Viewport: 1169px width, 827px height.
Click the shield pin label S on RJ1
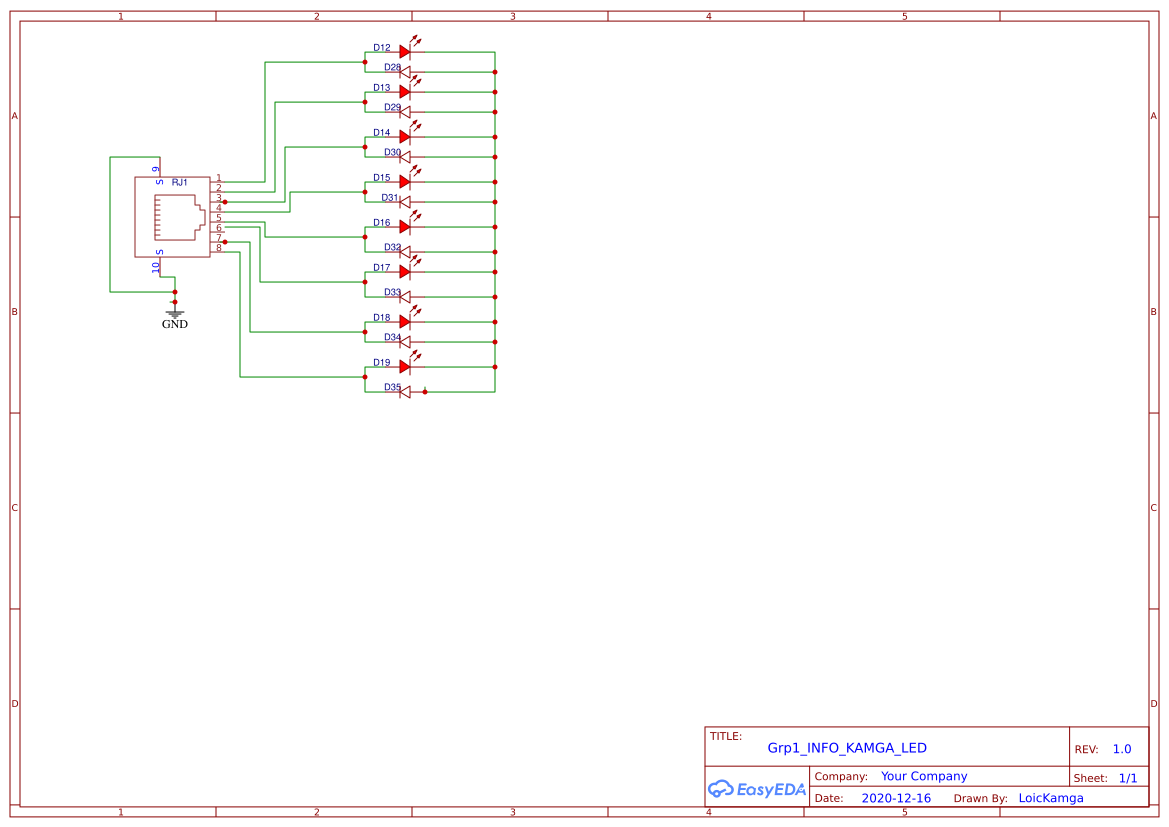point(158,182)
